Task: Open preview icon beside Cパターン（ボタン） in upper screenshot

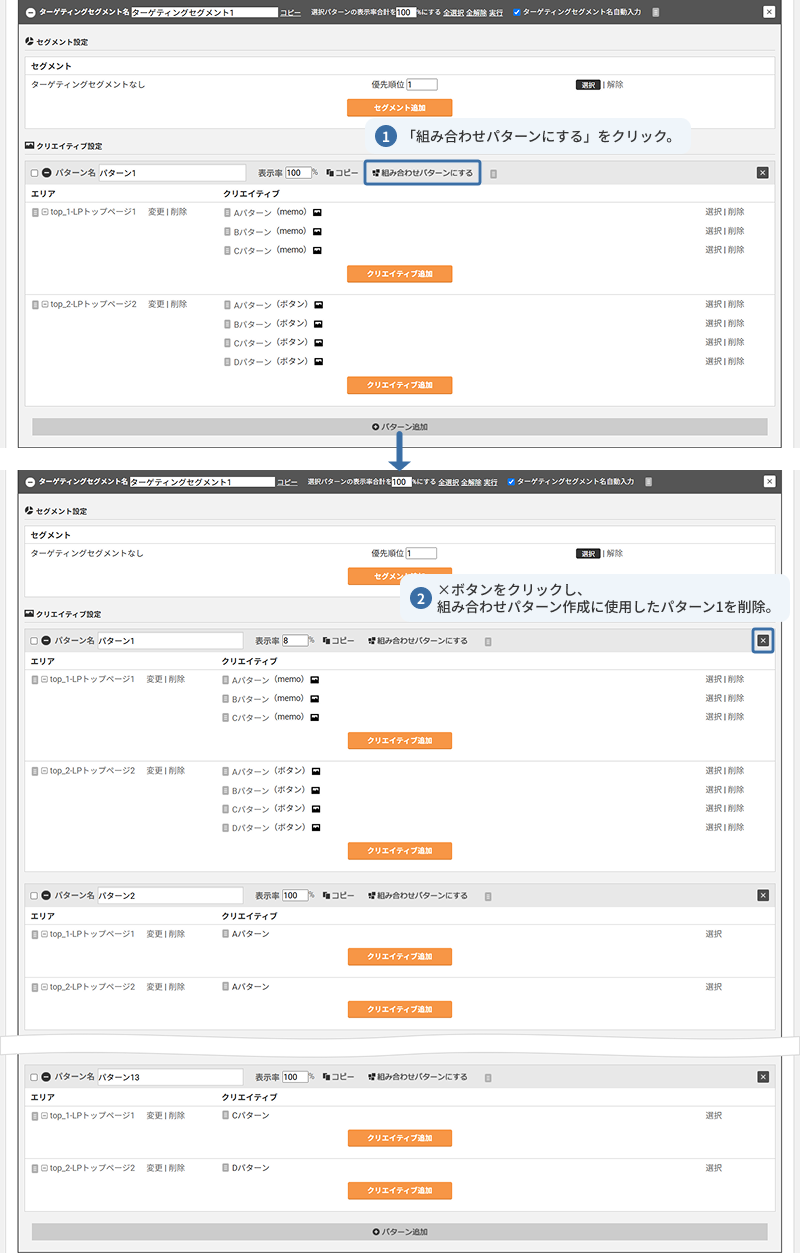Action: tap(319, 342)
